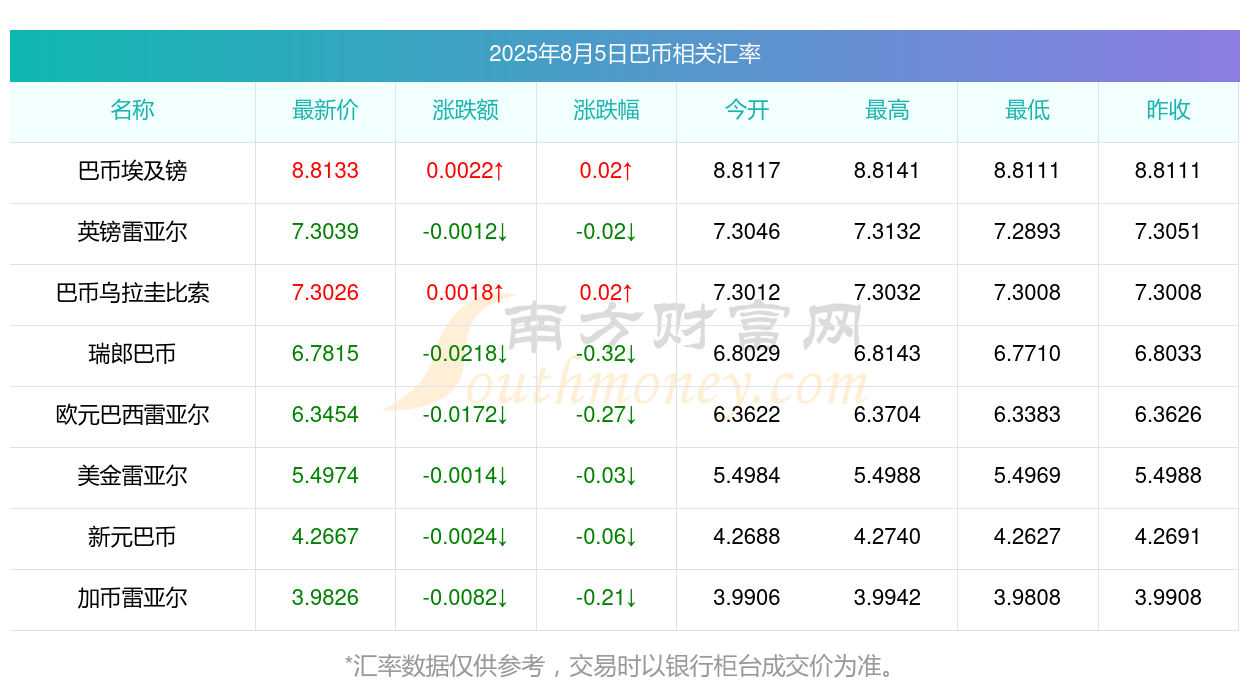Image resolution: width=1250 pixels, height=698 pixels.
Task: Select the 最新价 column header
Action: [x=325, y=110]
